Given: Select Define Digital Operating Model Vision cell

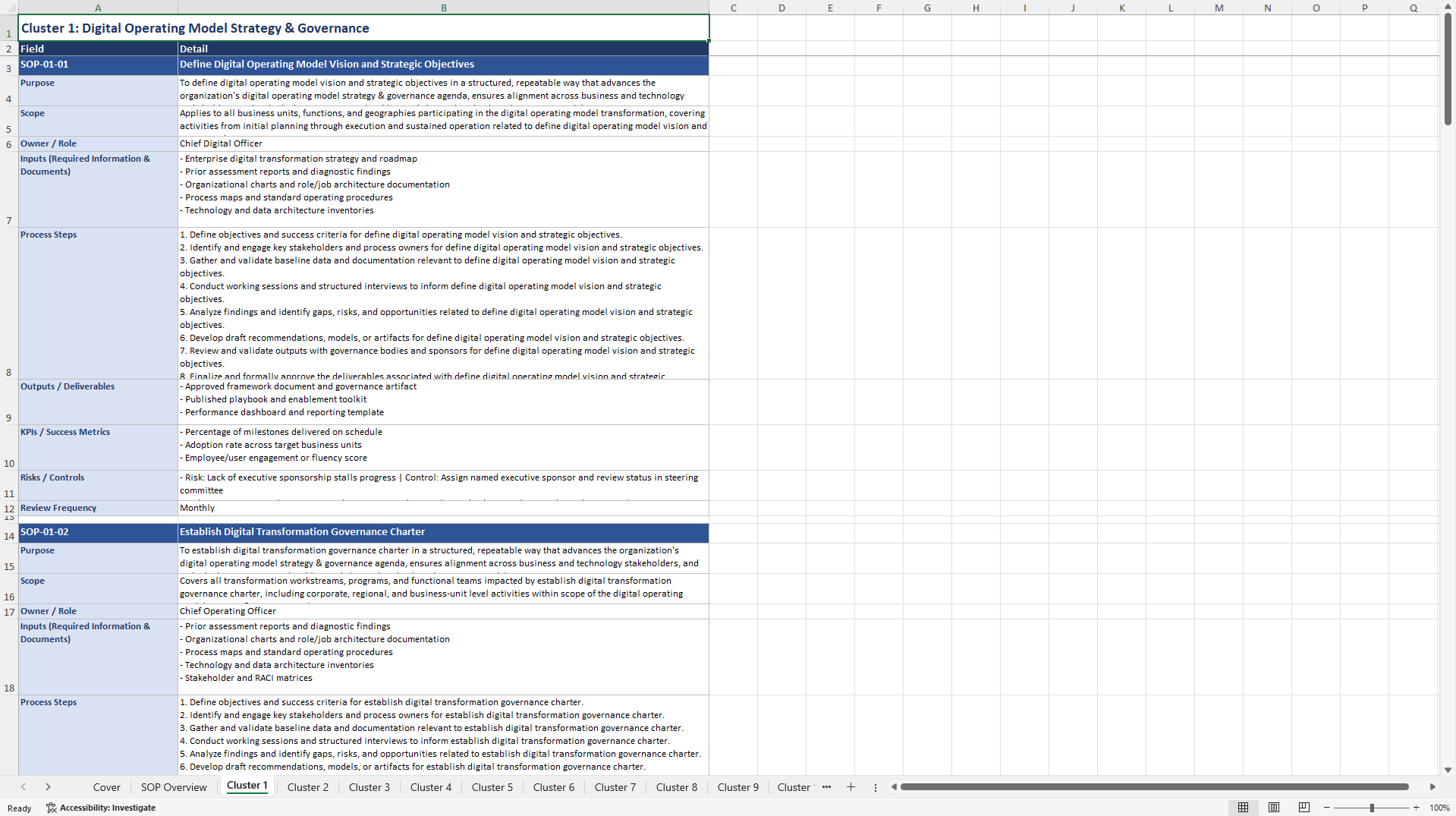Looking at the screenshot, I should click(444, 65).
